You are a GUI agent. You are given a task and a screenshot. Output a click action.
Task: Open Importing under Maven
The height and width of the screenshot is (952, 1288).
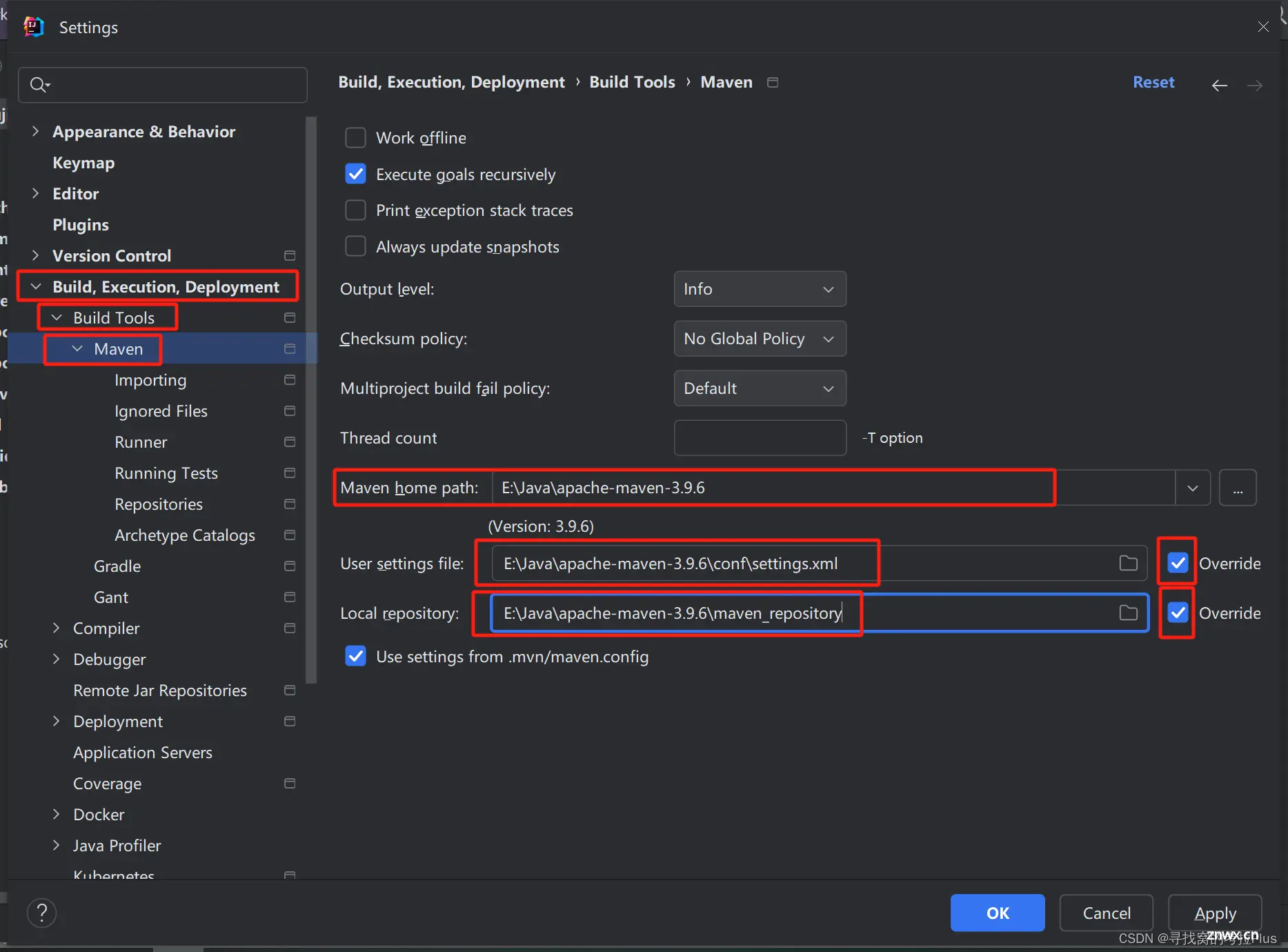click(x=150, y=380)
